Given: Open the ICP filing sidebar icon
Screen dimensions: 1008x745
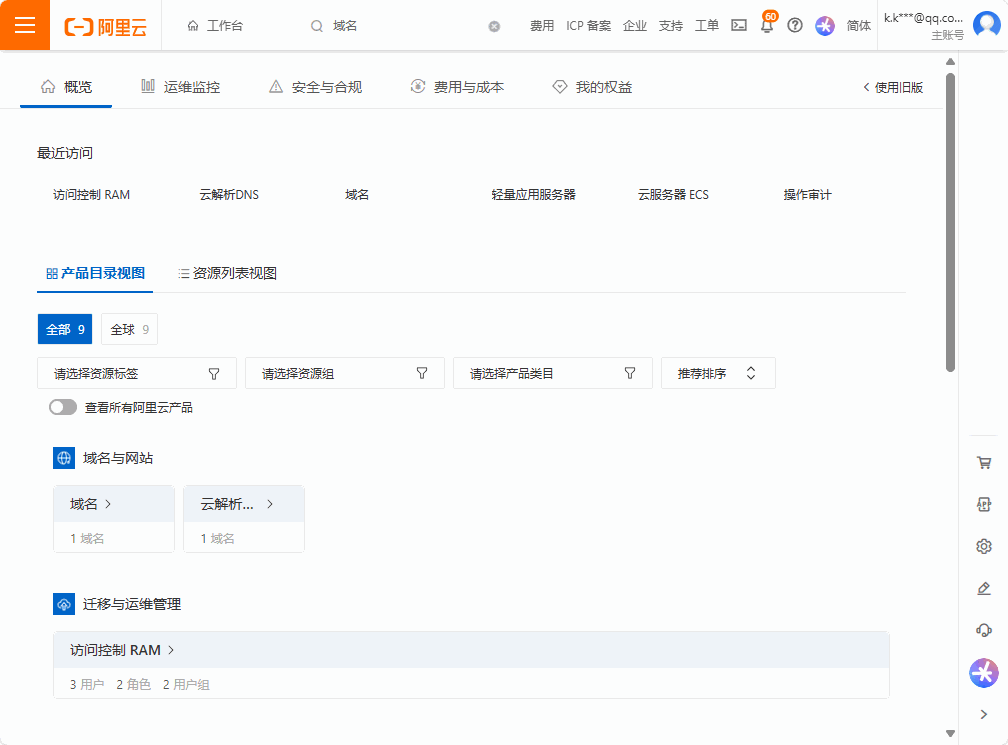Looking at the screenshot, I should tap(984, 505).
